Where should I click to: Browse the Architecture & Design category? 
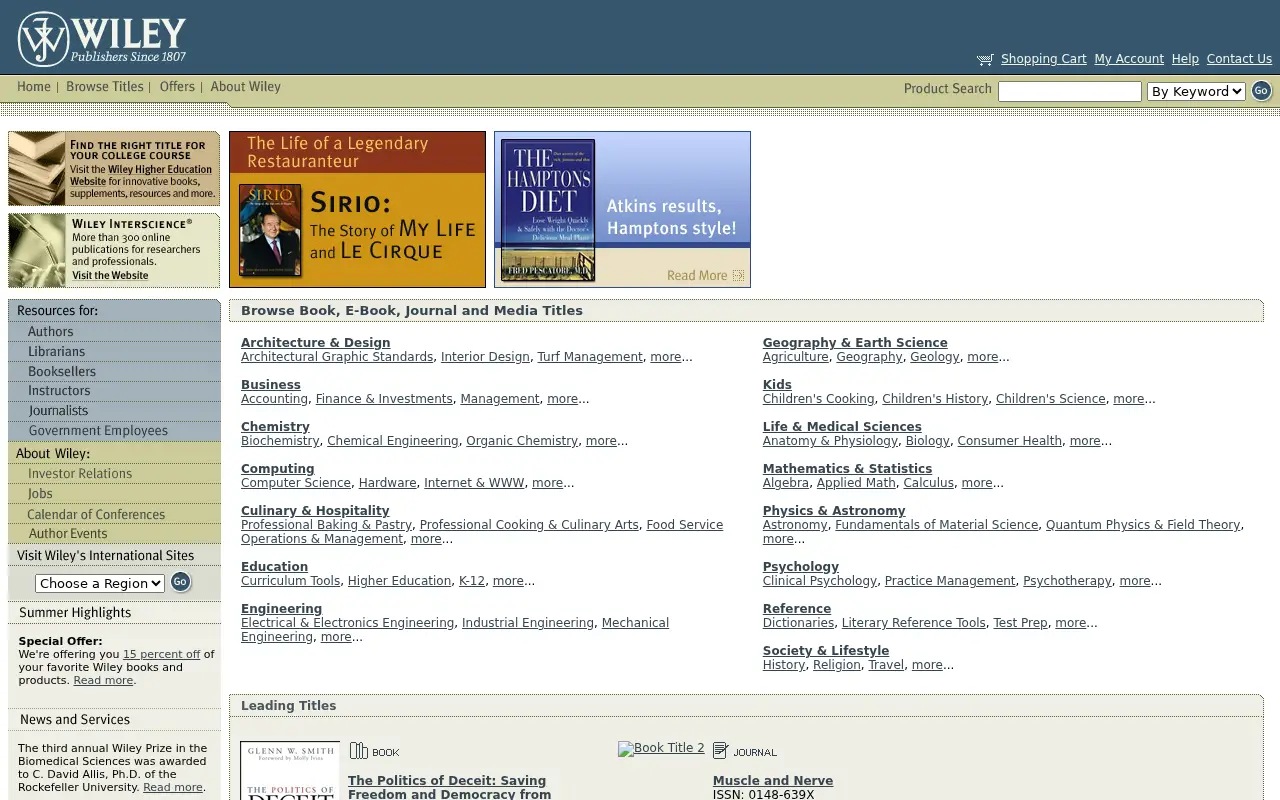(315, 343)
